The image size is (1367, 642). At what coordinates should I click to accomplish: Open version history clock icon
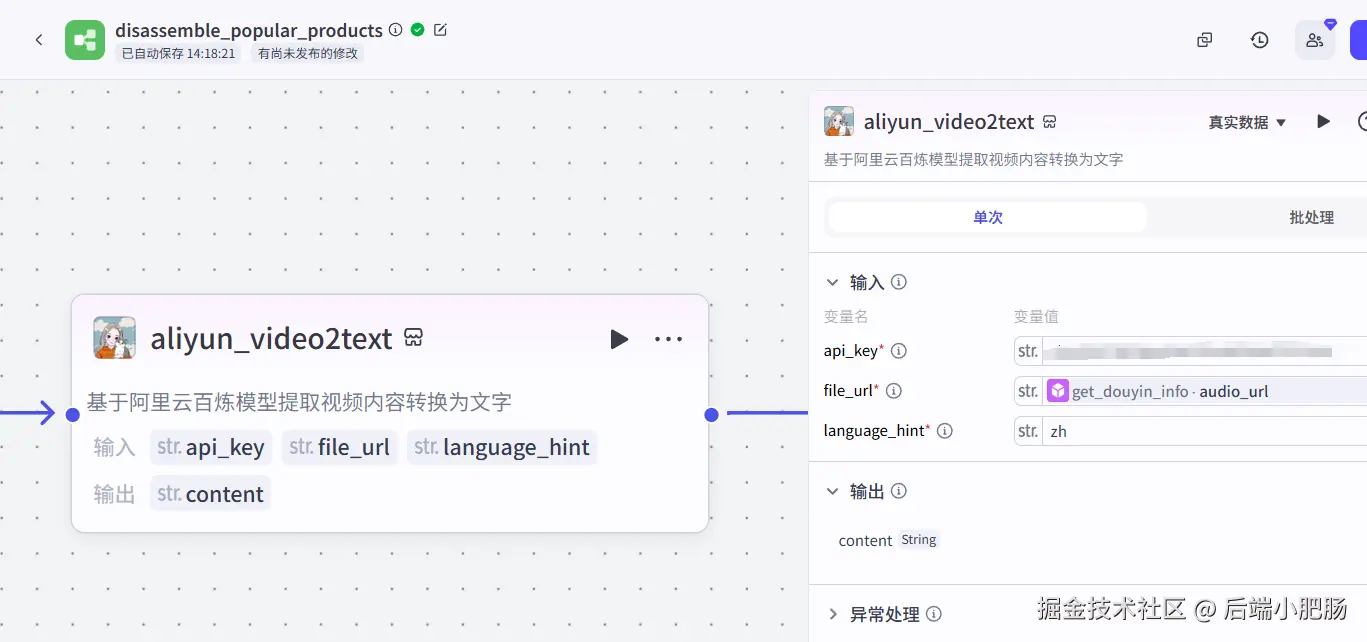coord(1260,40)
